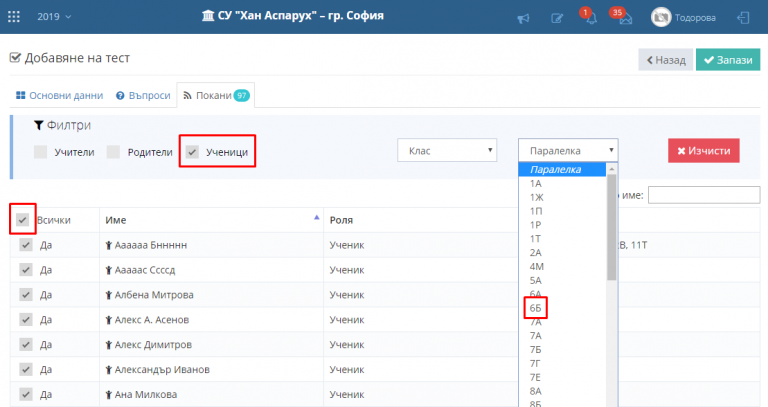Viewport: 768px width, 407px height.
Task: Switch to the Основни данни tab
Action: [x=60, y=96]
